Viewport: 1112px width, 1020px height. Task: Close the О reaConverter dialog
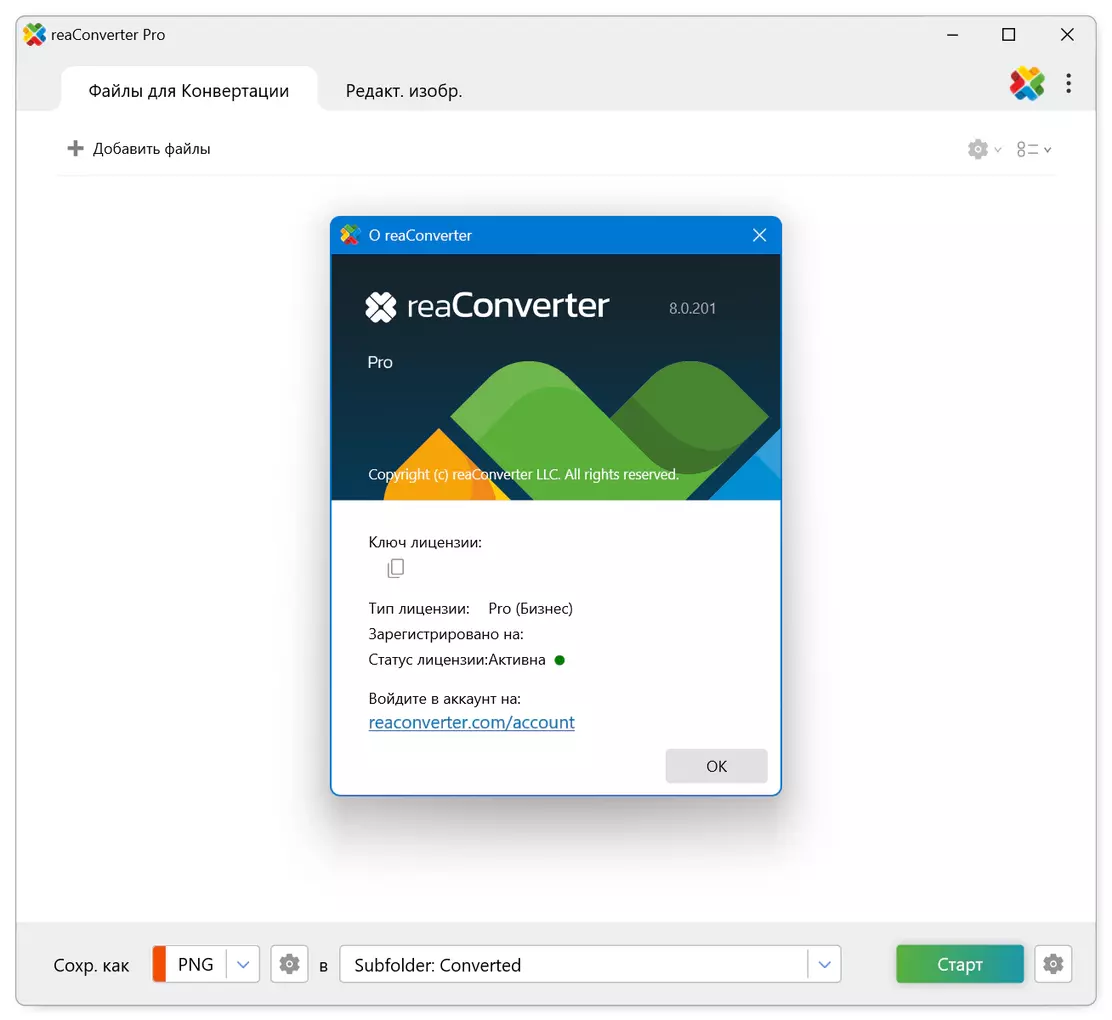[759, 235]
